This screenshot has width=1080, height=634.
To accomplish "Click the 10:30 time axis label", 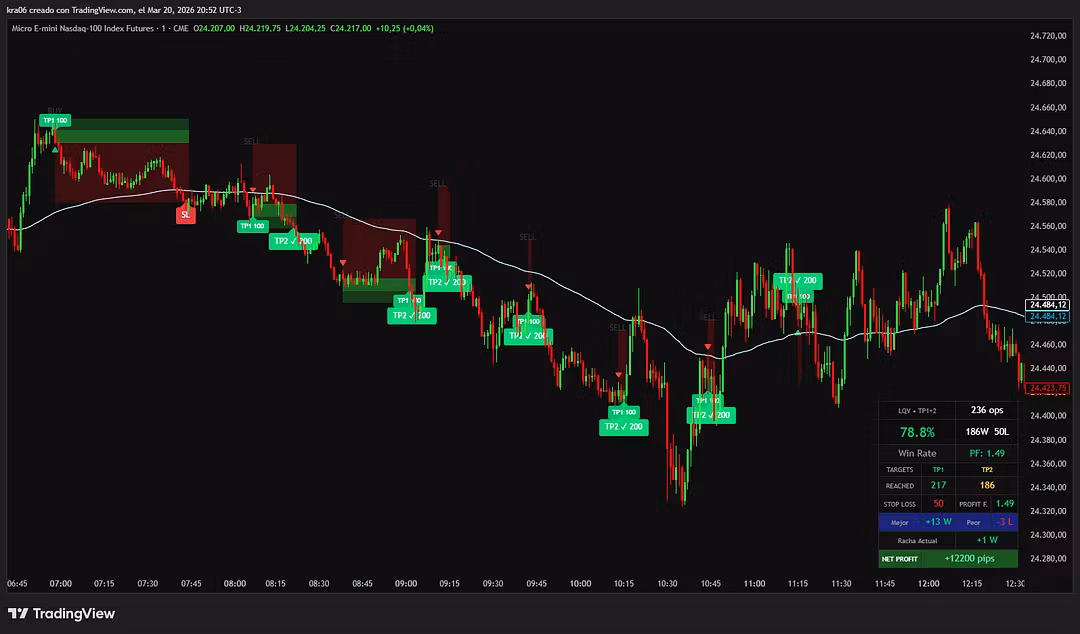I will pos(667,584).
